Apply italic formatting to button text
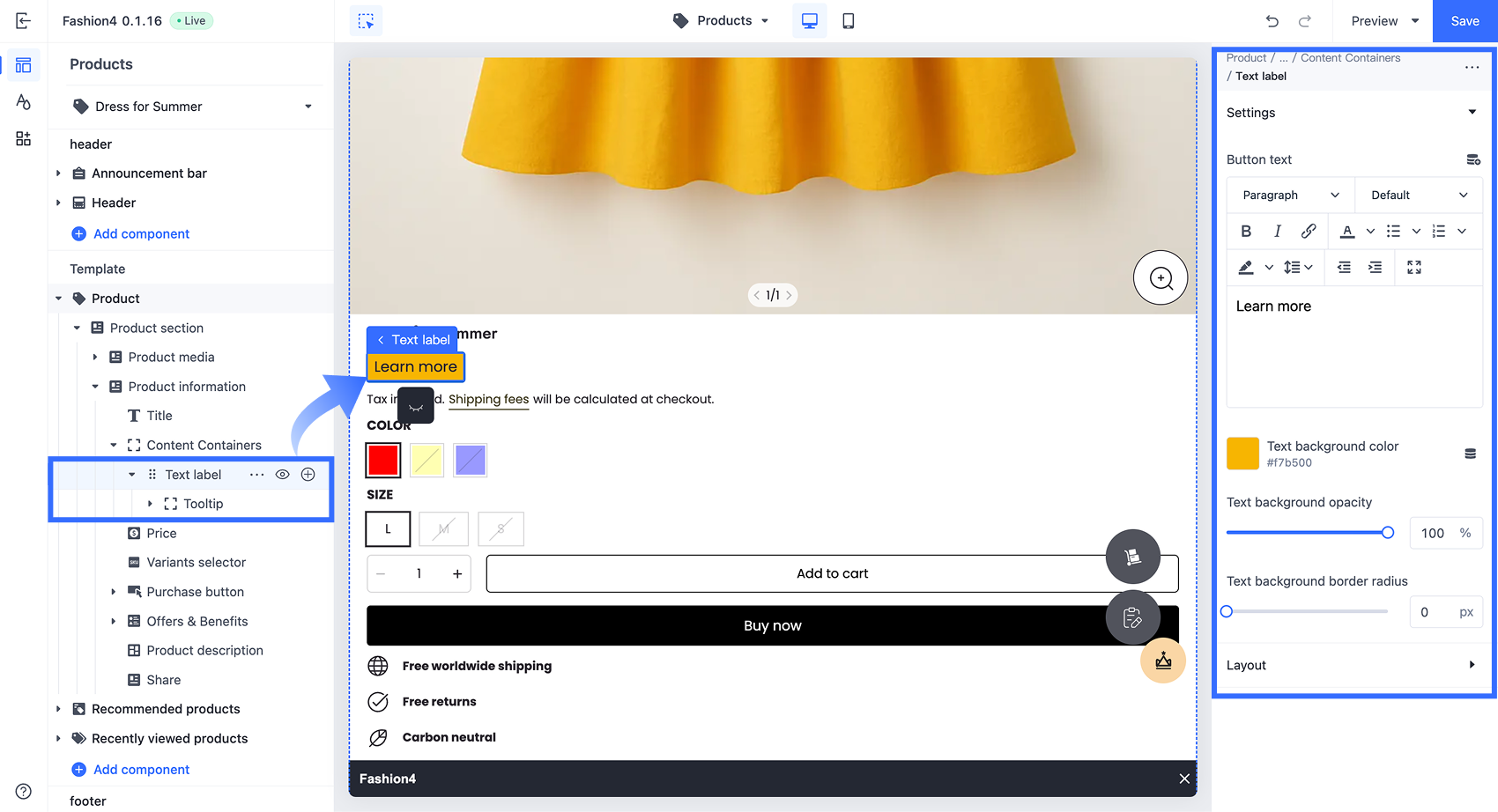 click(x=1278, y=231)
